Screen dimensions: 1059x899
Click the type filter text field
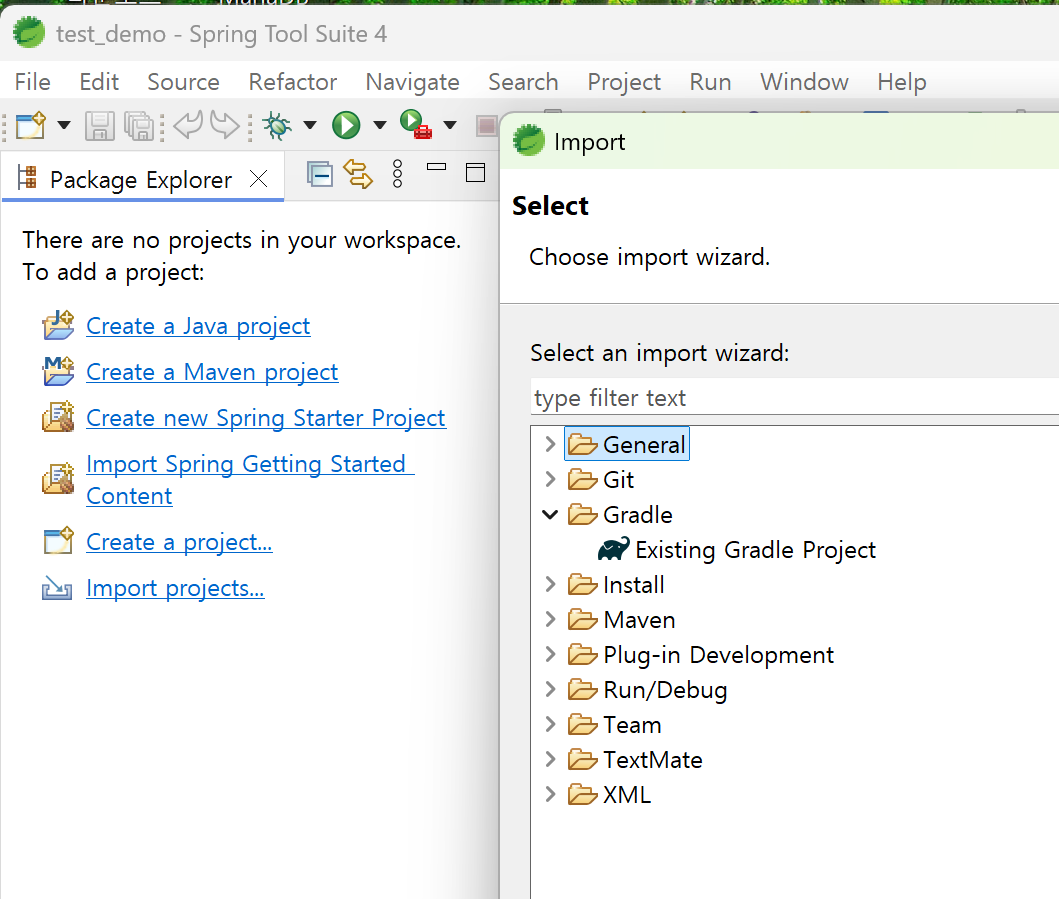[x=790, y=398]
